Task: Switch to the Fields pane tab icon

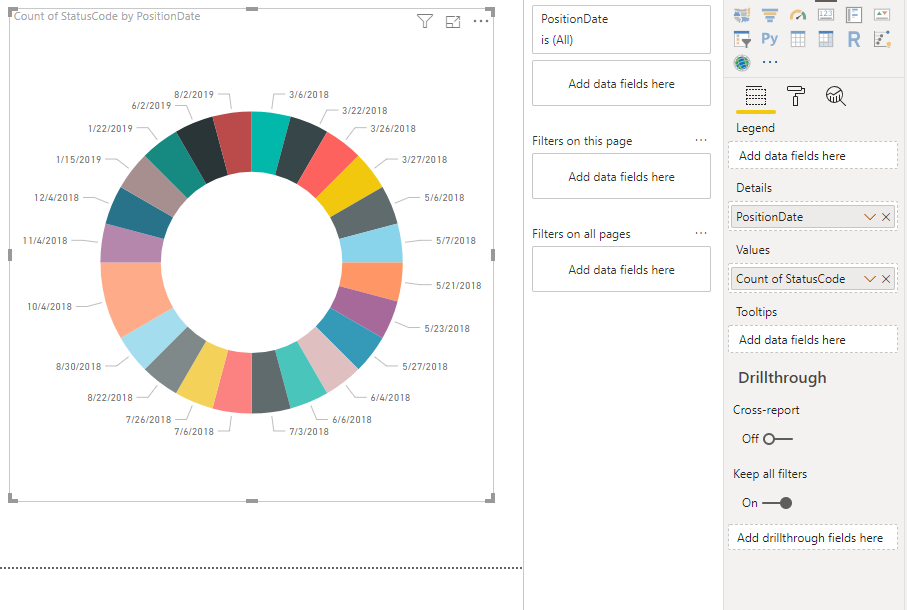Action: tap(755, 96)
